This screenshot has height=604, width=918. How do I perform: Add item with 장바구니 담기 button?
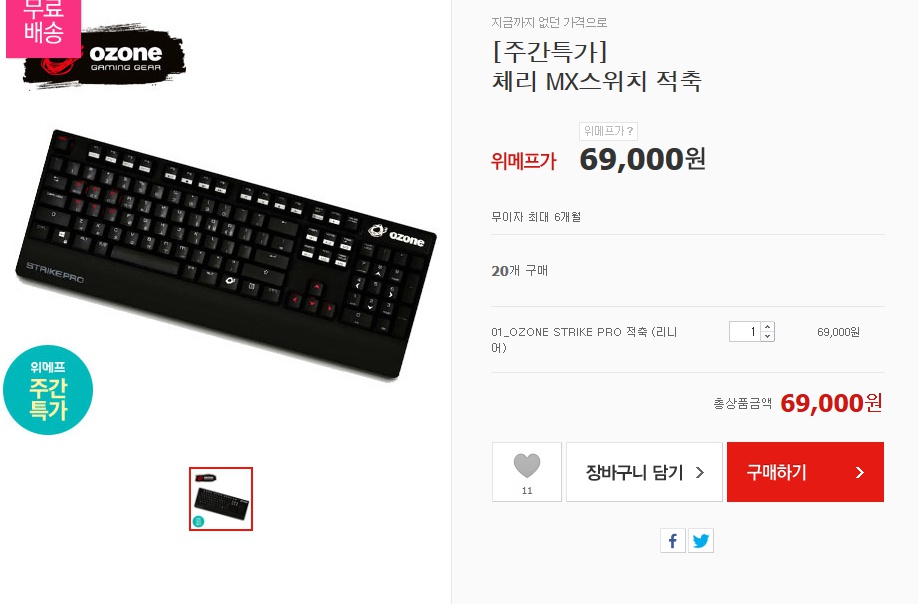(644, 472)
